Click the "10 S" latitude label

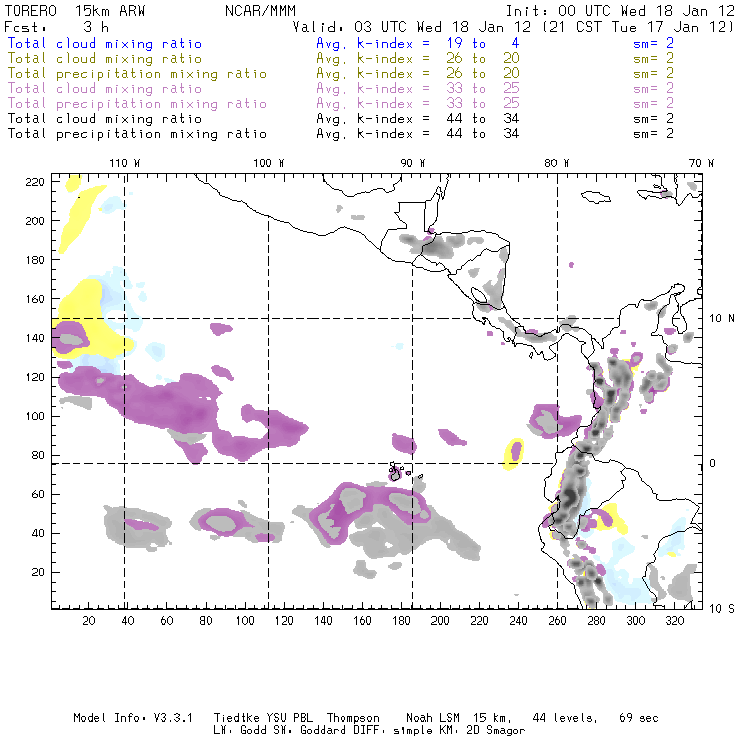coord(722,609)
